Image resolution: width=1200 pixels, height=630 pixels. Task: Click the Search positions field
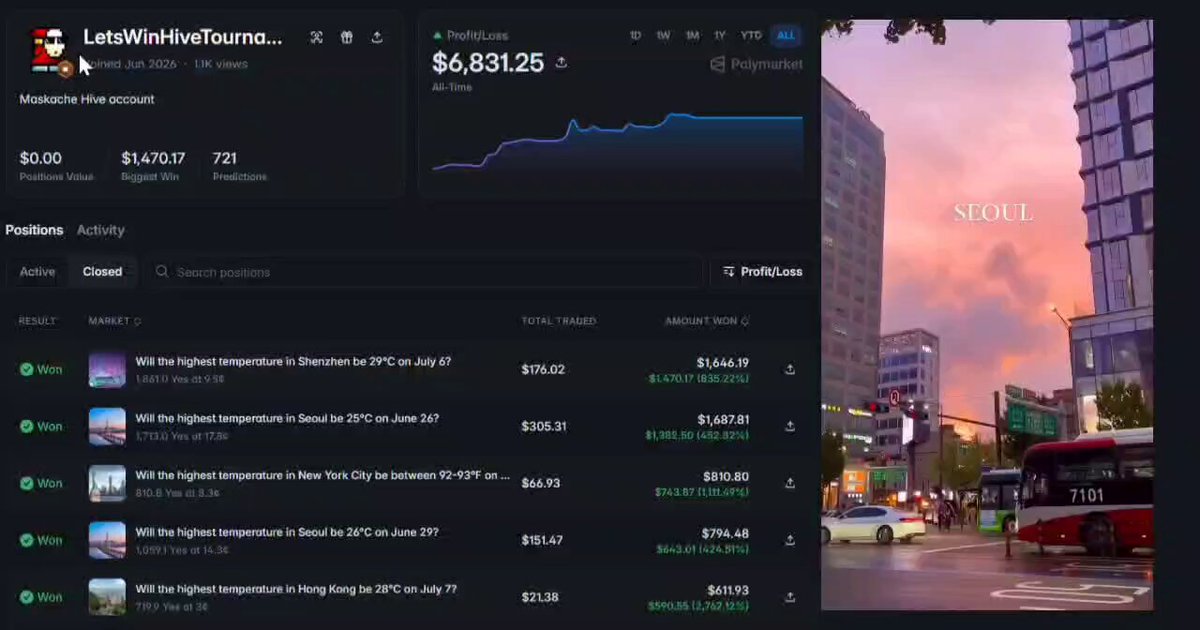tap(424, 271)
